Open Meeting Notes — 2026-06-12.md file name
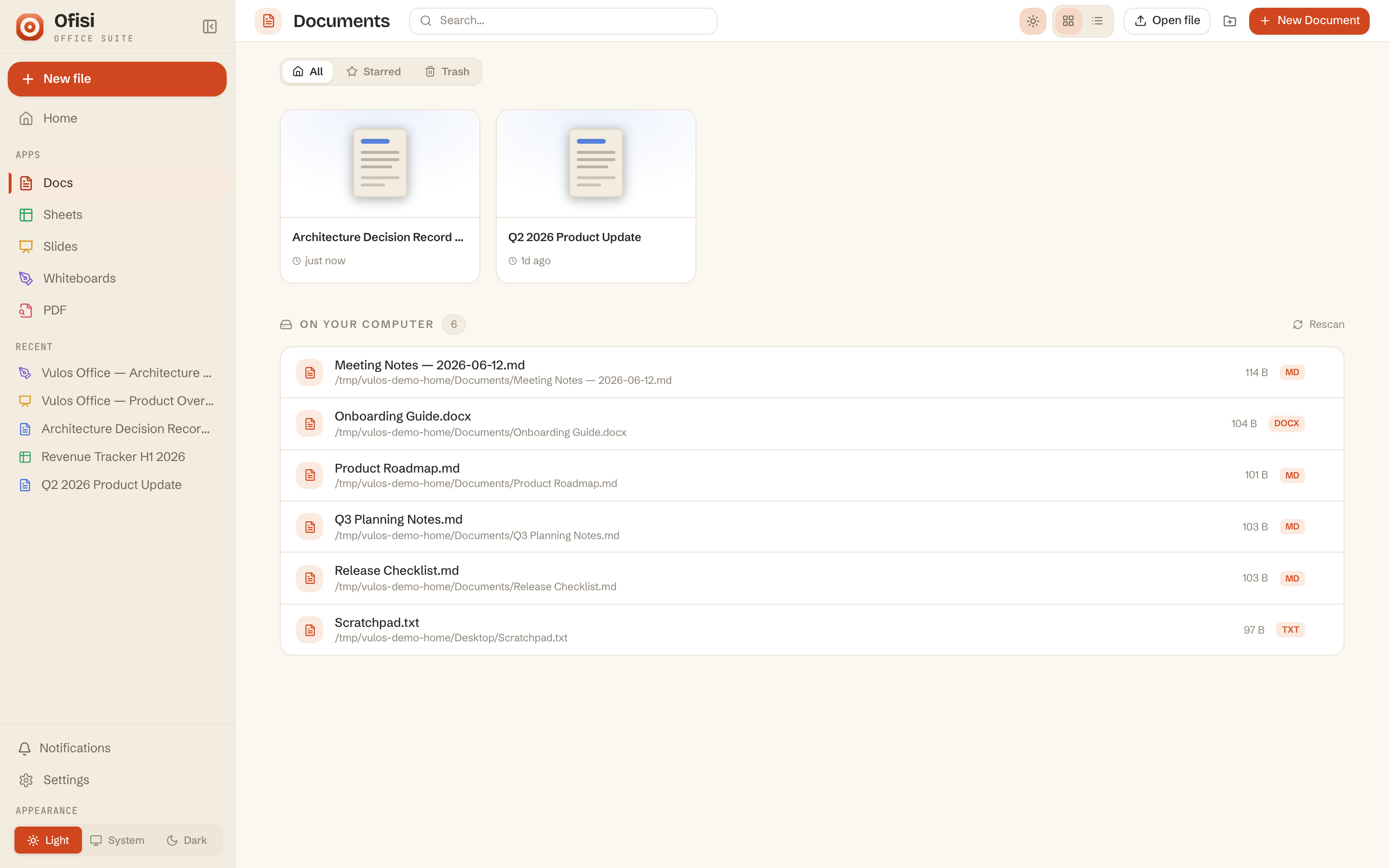1389x868 pixels. click(430, 365)
